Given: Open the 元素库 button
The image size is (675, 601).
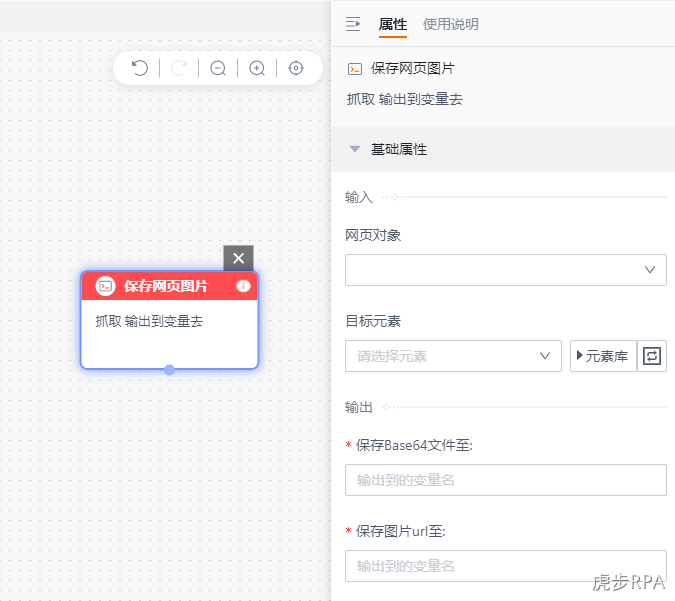Looking at the screenshot, I should [x=603, y=356].
